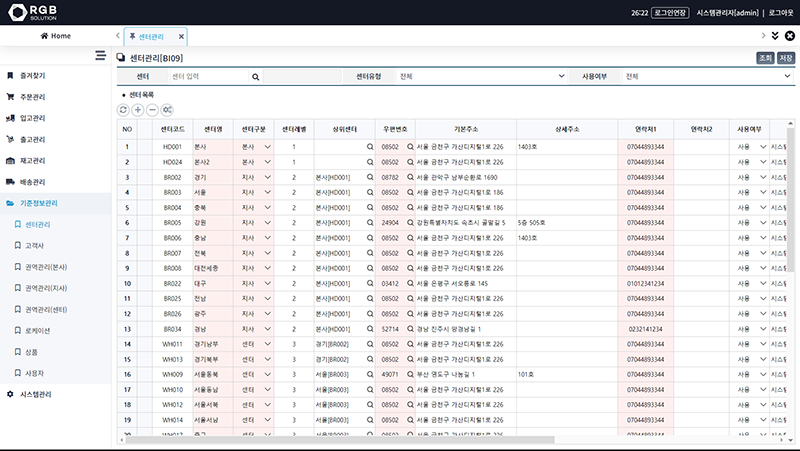Select 권역관리(센터) submenu item
This screenshot has height=451, width=800.
coord(46,310)
